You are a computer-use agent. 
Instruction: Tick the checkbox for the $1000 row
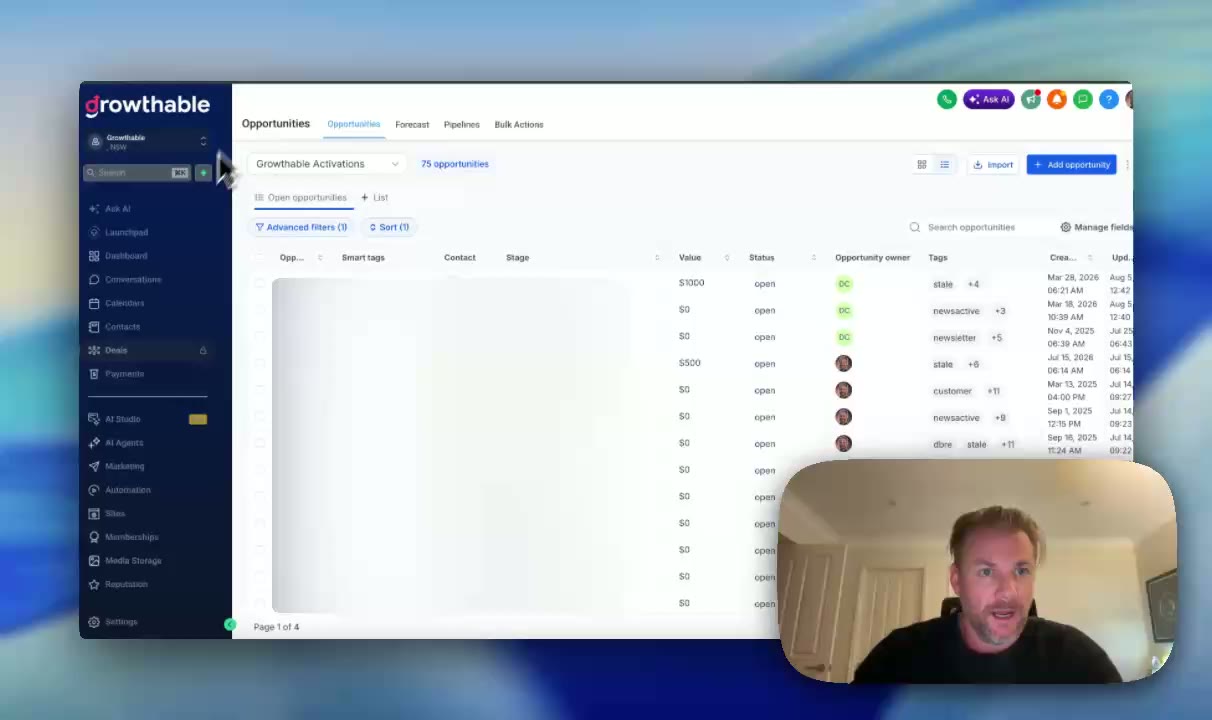point(260,283)
